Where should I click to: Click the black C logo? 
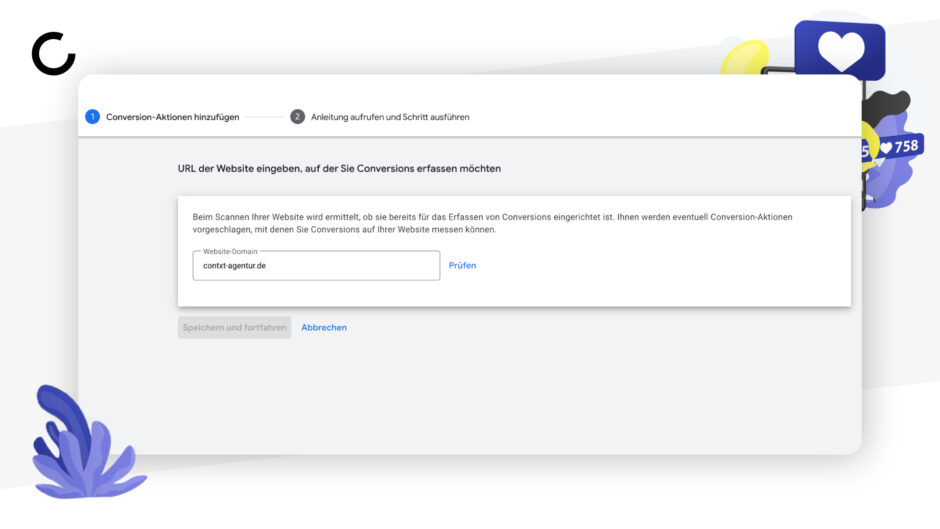53,53
